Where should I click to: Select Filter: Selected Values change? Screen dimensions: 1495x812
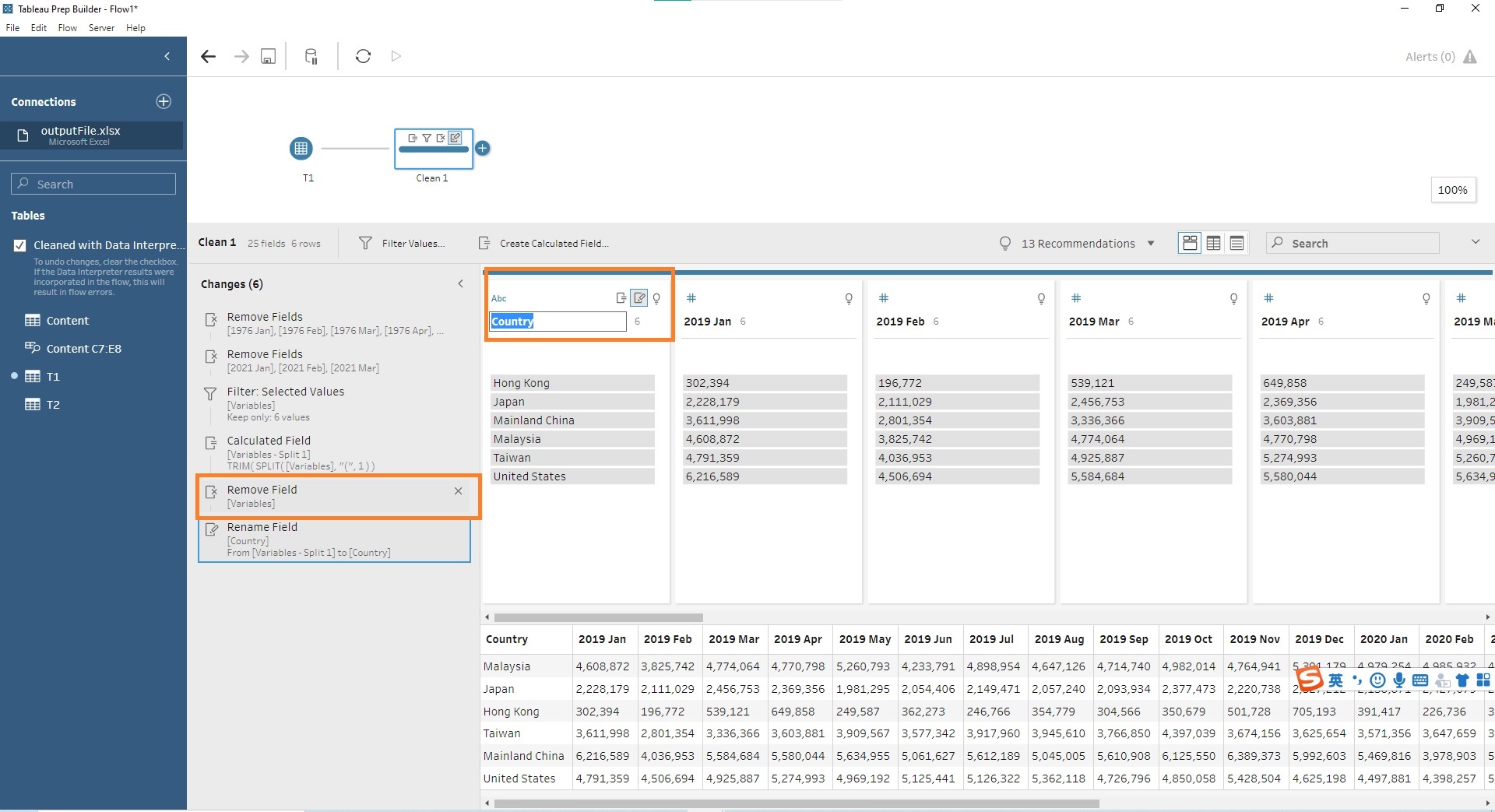click(x=335, y=403)
